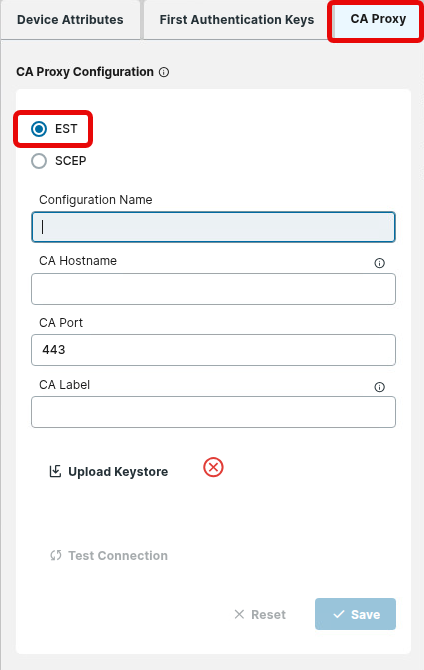This screenshot has height=670, width=424.
Task: Click the Reset button
Action: click(x=260, y=614)
